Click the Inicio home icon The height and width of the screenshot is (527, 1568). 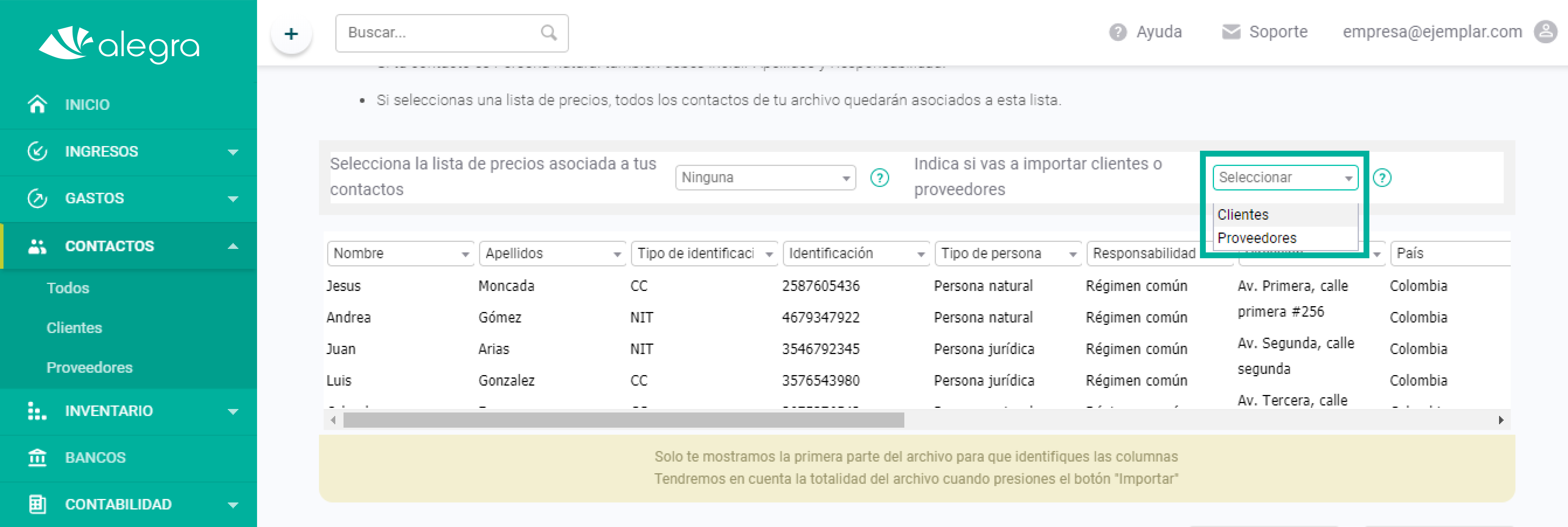(x=37, y=104)
